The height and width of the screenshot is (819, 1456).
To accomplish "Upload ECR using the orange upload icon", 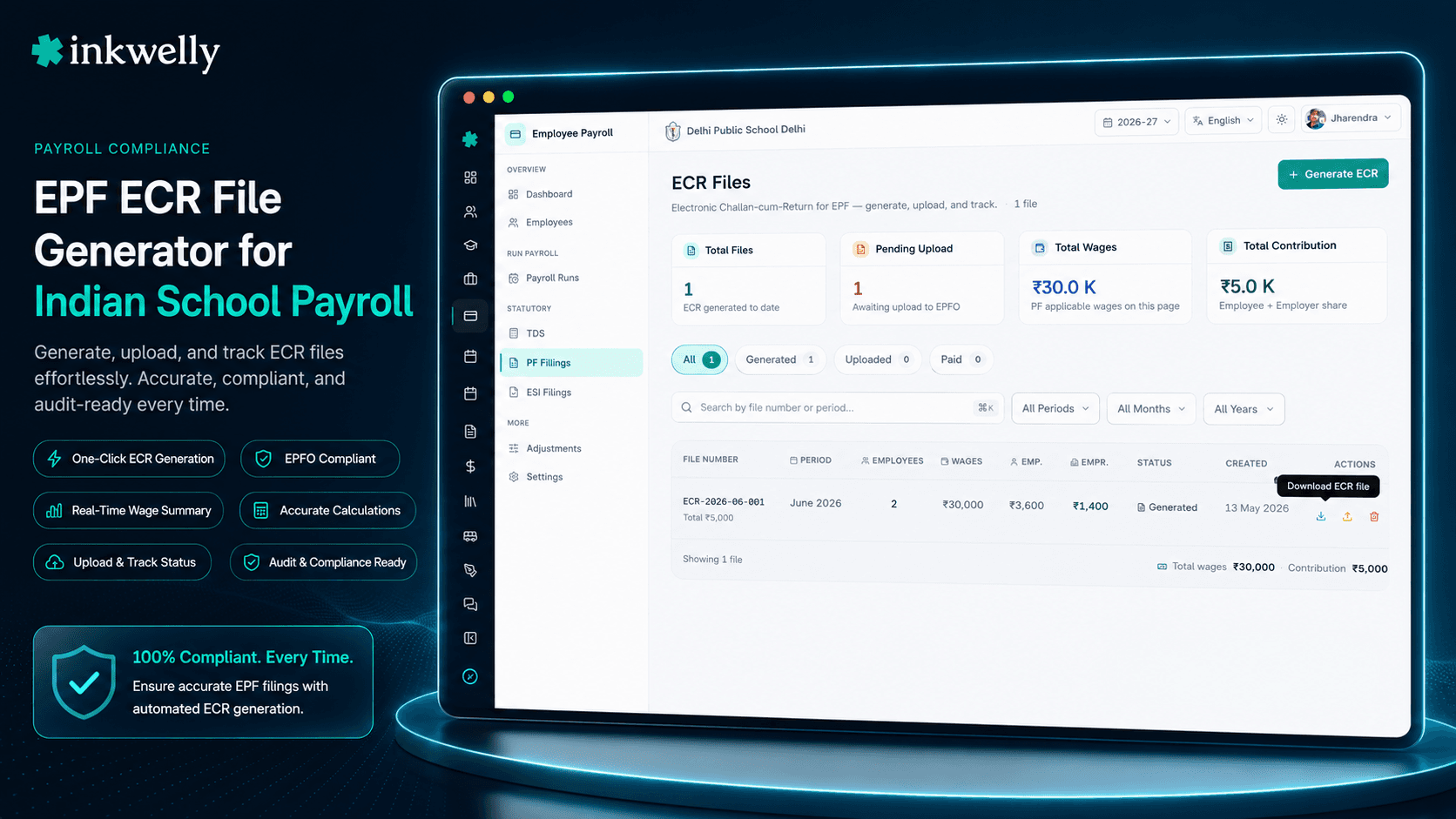I will pyautogui.click(x=1347, y=516).
